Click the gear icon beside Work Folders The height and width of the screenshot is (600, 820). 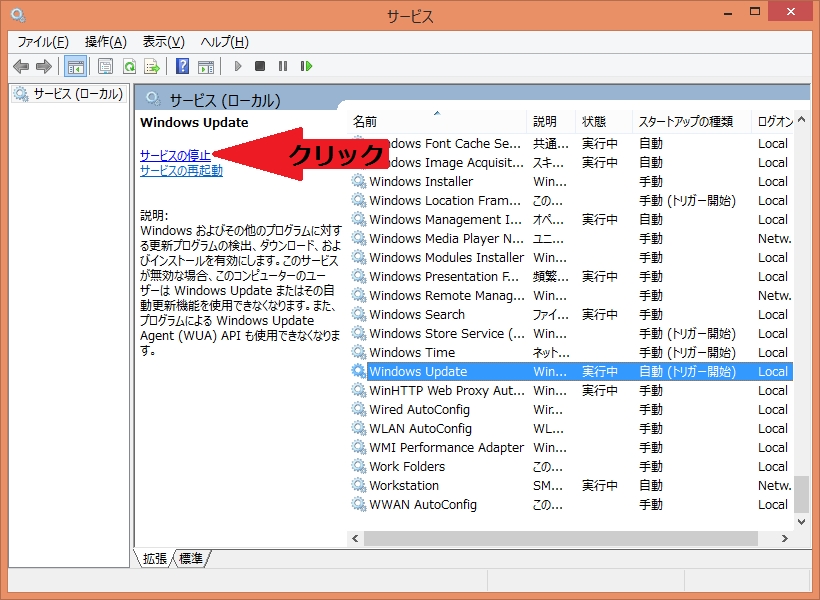(x=358, y=467)
